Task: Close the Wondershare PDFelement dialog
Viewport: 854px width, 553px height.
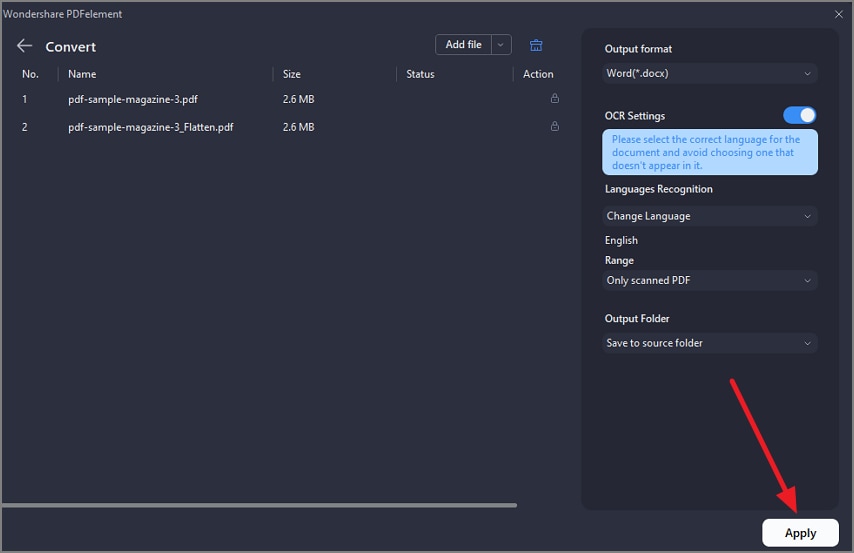Action: (839, 14)
